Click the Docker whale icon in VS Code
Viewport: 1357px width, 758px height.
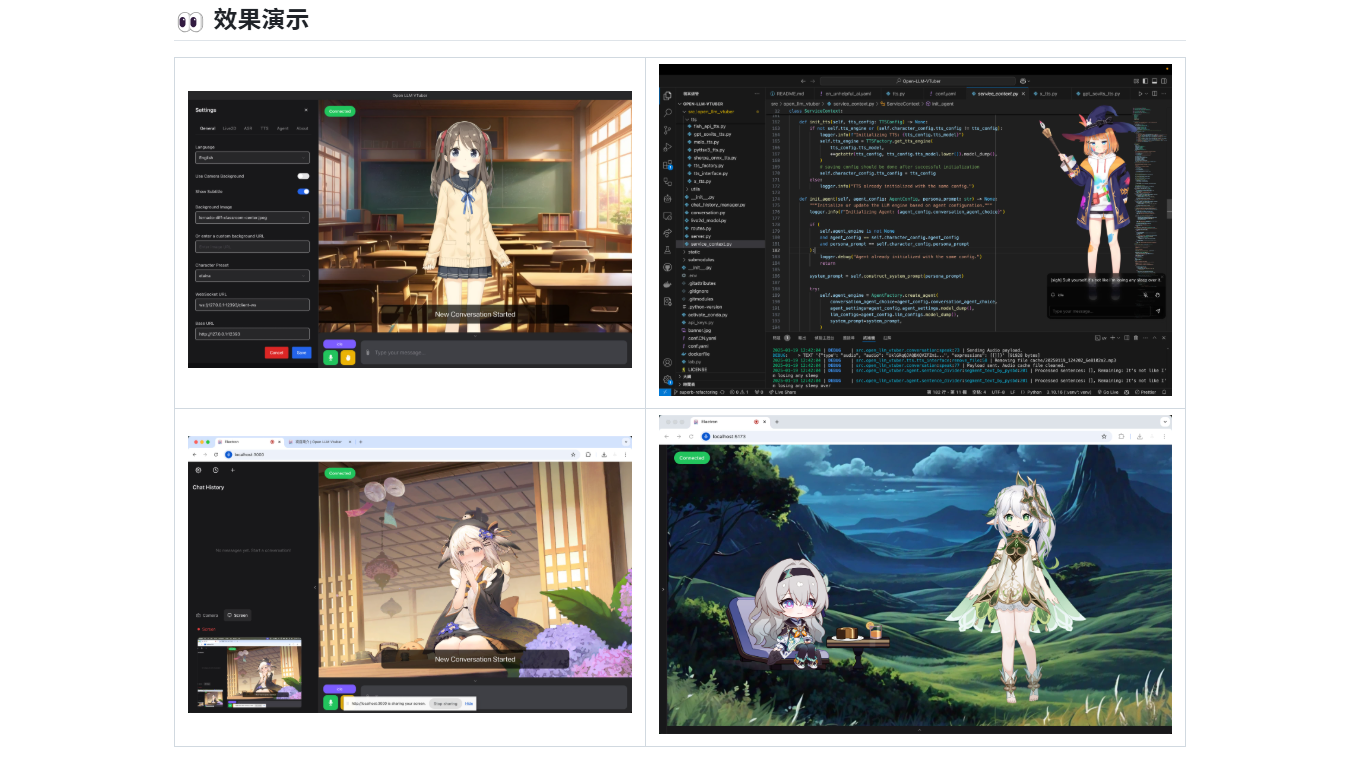(667, 284)
